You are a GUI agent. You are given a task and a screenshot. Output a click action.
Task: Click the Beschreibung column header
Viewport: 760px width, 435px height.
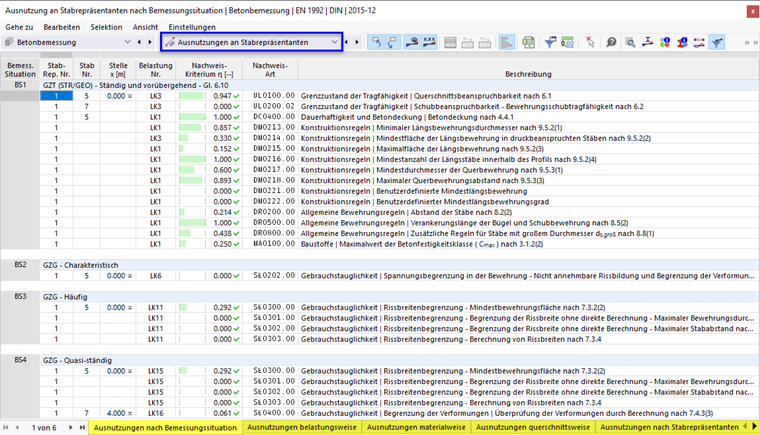pyautogui.click(x=528, y=69)
